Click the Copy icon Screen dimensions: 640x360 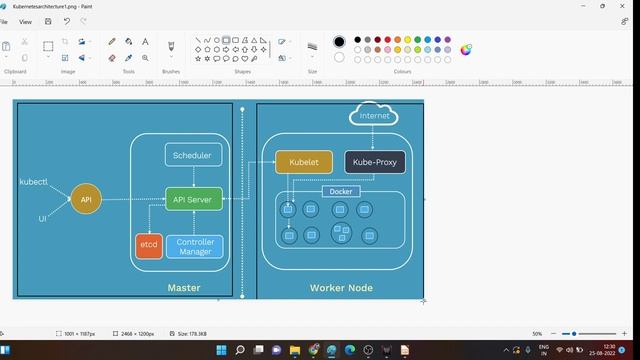(x=24, y=58)
